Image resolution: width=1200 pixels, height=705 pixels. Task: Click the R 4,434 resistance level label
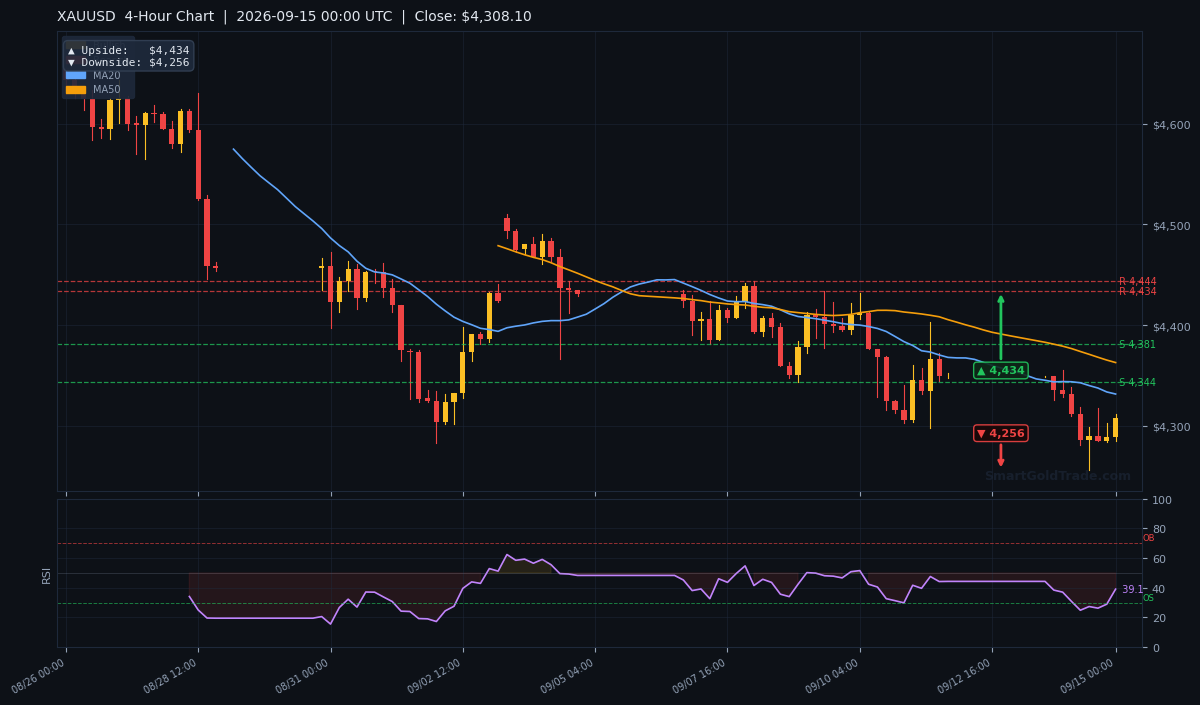tap(1137, 291)
